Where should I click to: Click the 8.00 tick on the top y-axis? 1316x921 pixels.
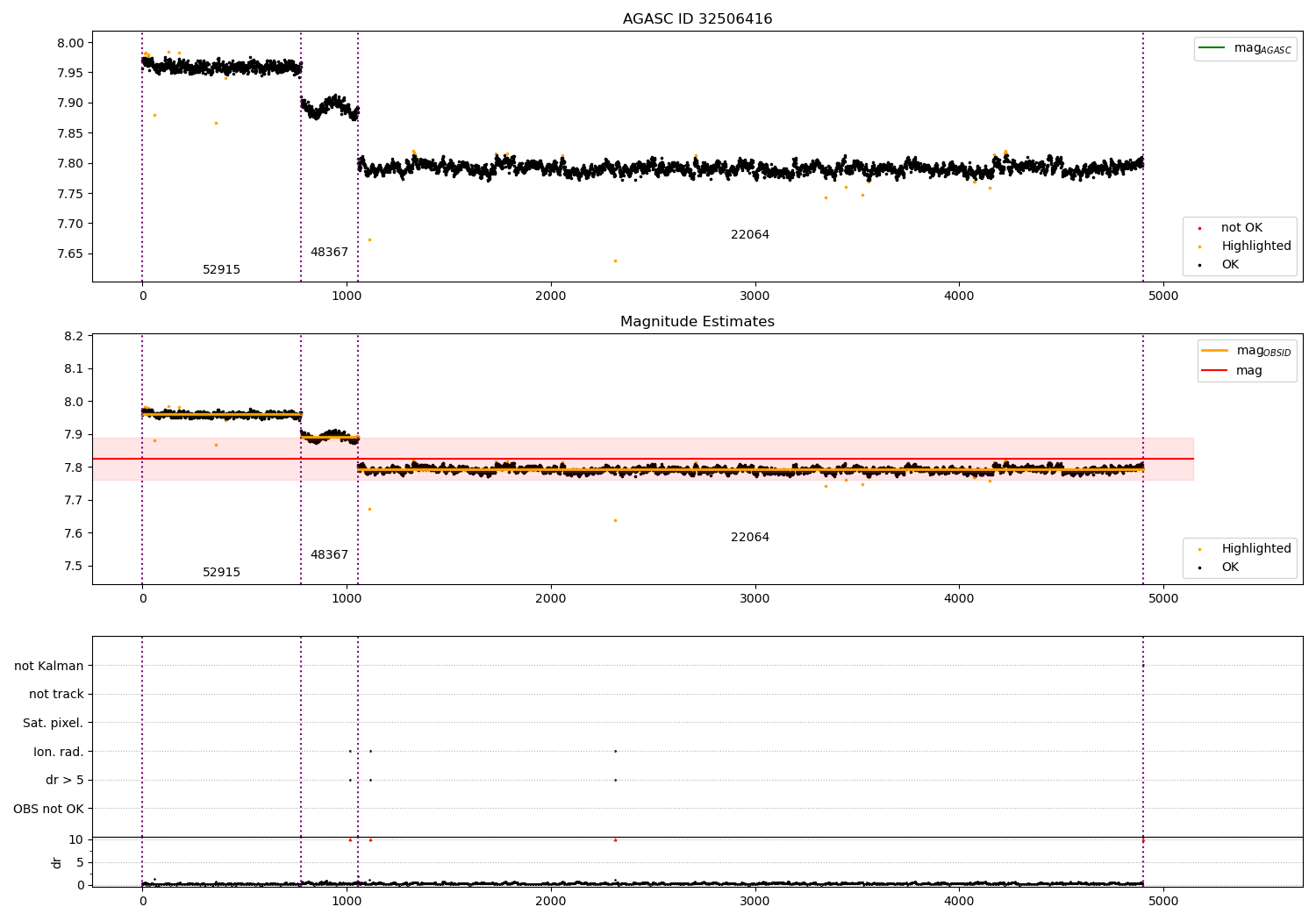coord(70,43)
